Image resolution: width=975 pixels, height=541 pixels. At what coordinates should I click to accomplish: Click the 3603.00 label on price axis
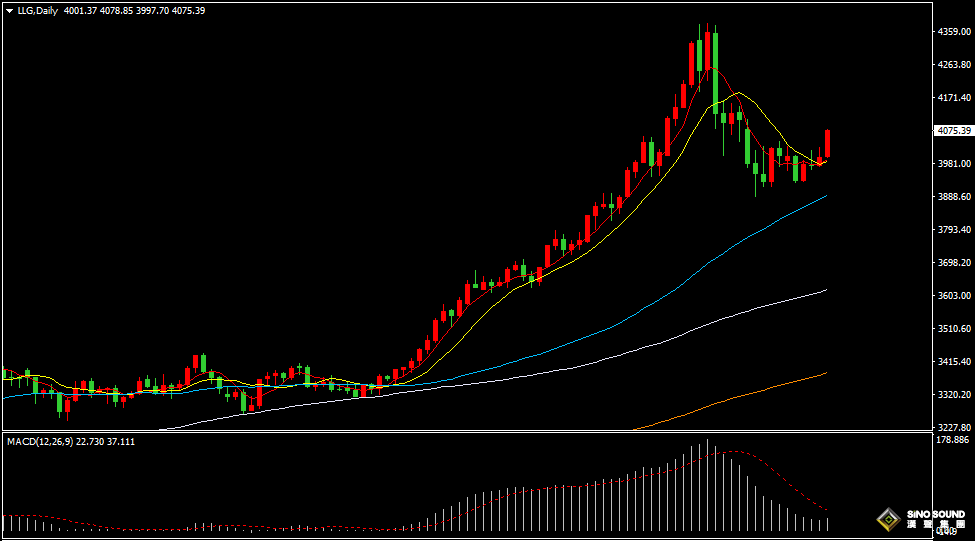click(954, 296)
